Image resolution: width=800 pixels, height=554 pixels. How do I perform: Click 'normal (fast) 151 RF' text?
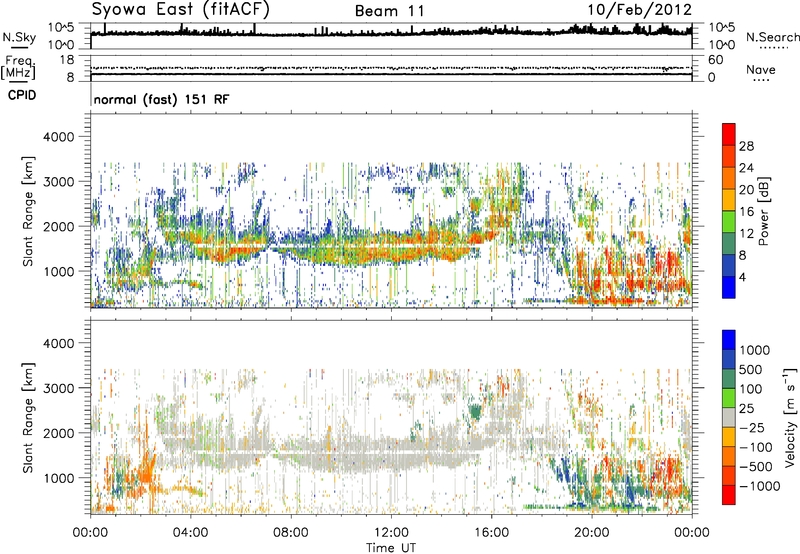162,99
